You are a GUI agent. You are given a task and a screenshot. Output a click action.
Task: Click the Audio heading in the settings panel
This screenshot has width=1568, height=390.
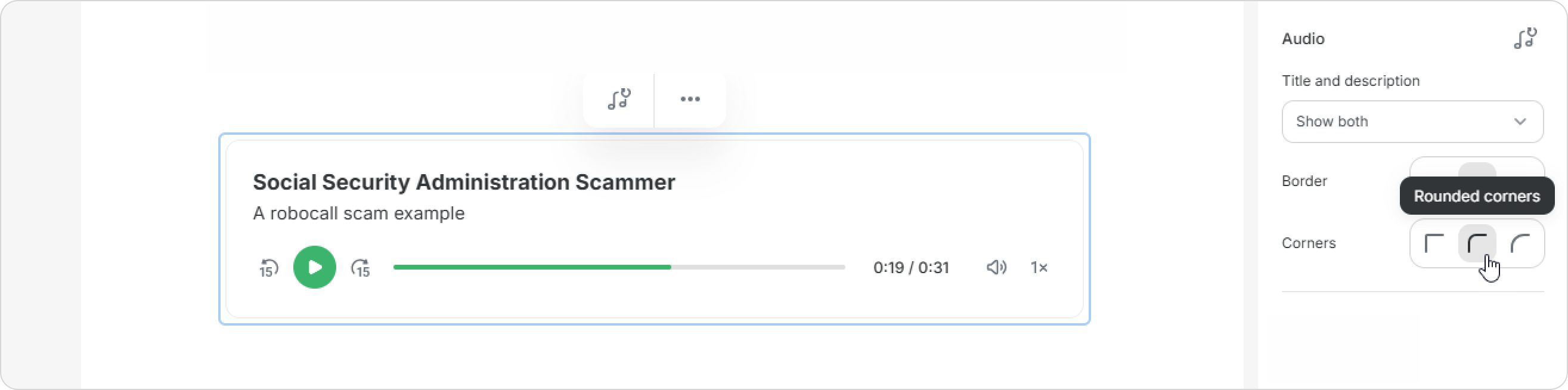1303,39
